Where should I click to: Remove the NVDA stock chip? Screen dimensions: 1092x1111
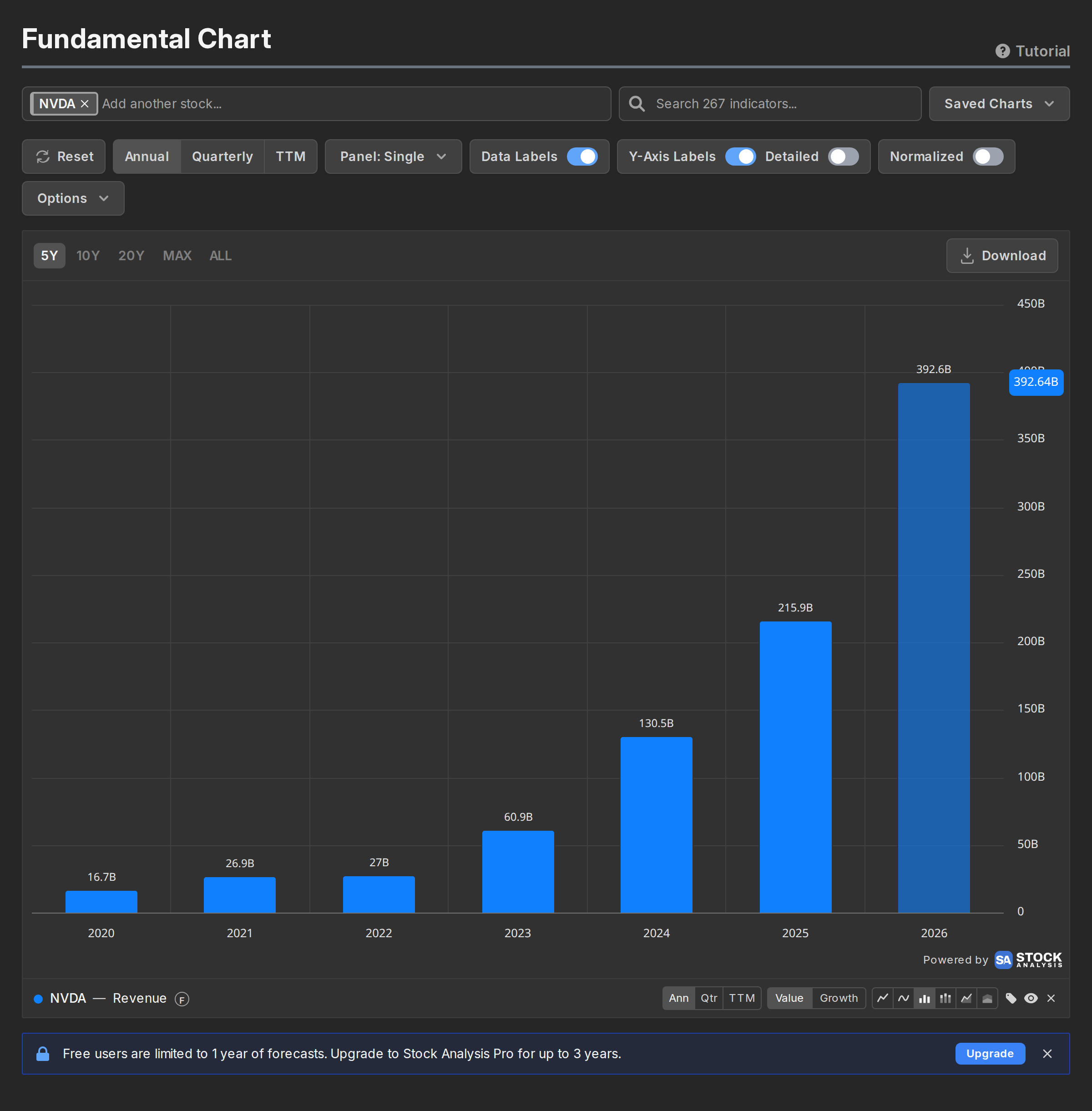(x=84, y=104)
